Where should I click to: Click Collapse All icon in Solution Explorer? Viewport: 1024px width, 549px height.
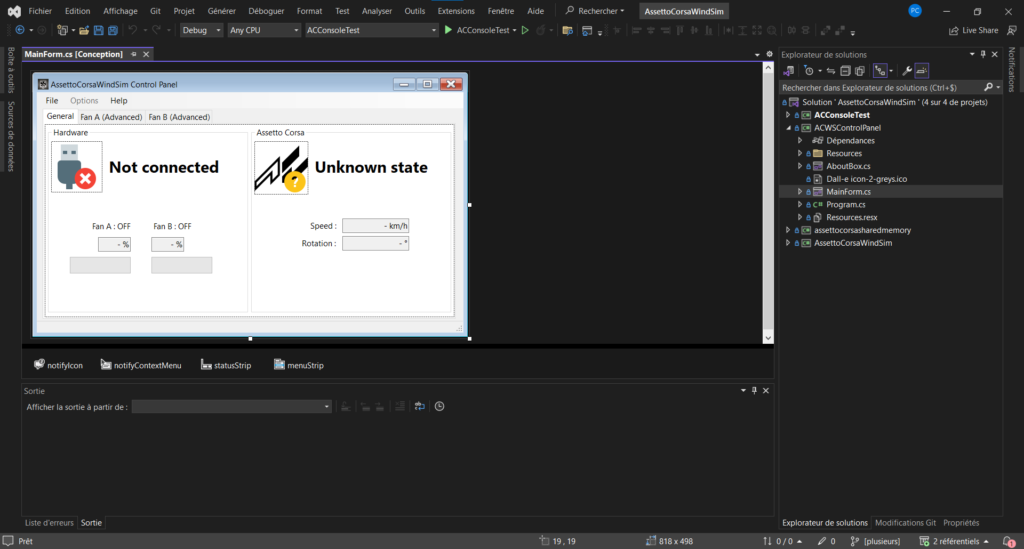click(x=845, y=71)
